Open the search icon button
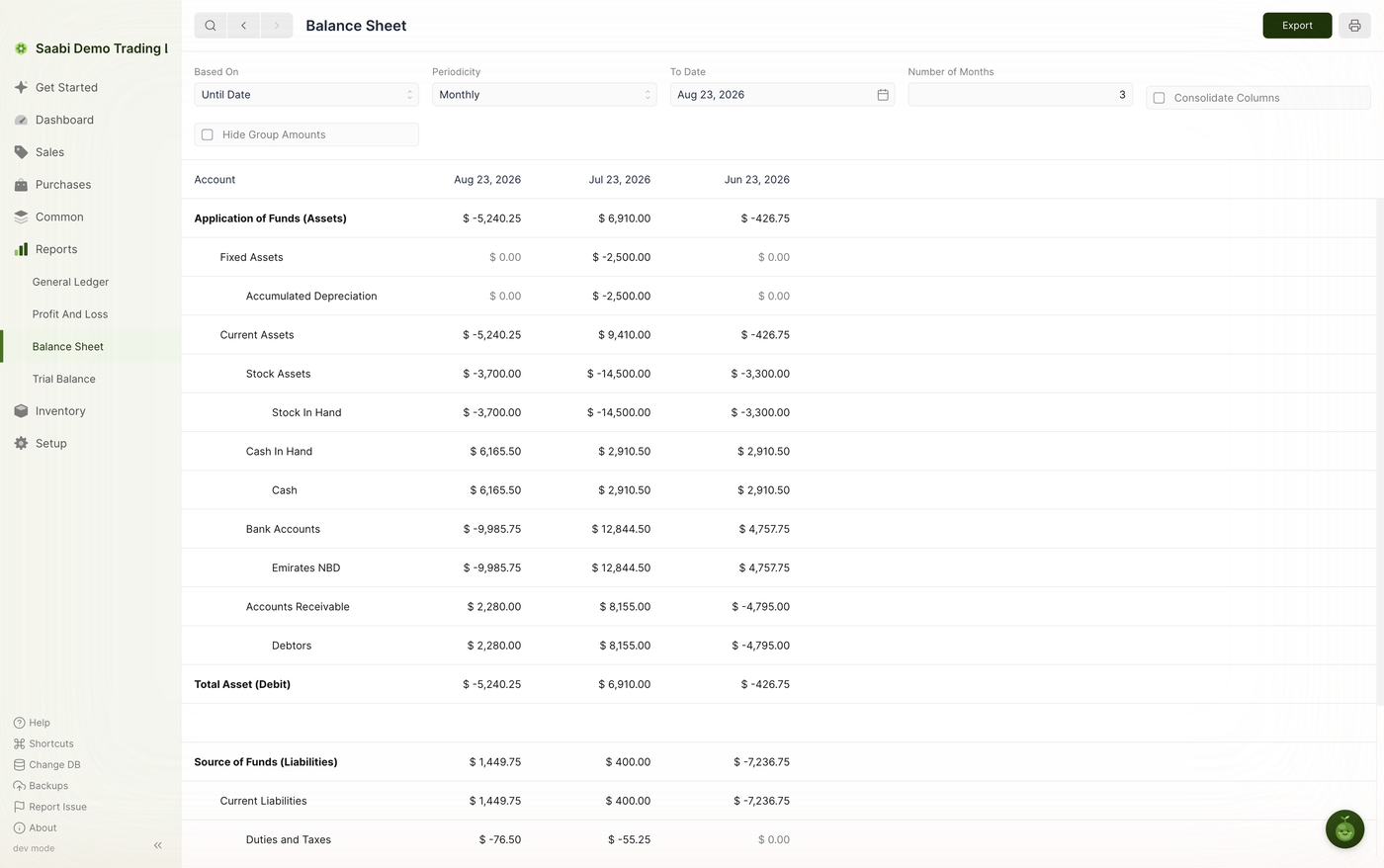Viewport: 1384px width, 868px height. tap(211, 26)
